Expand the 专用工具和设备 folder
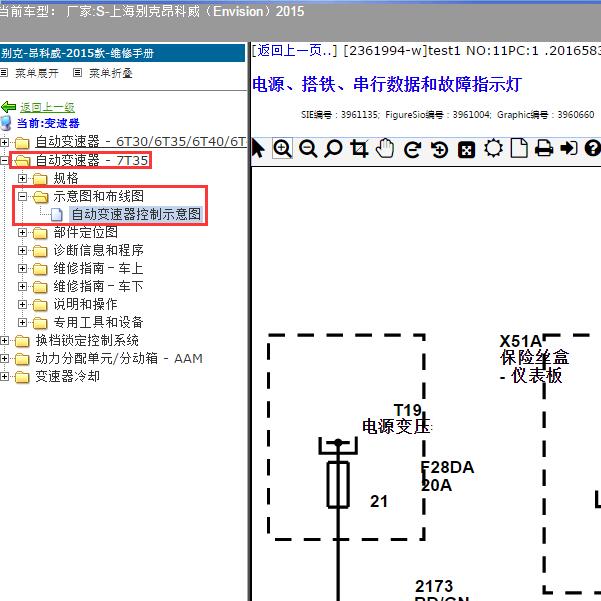 (x=22, y=322)
